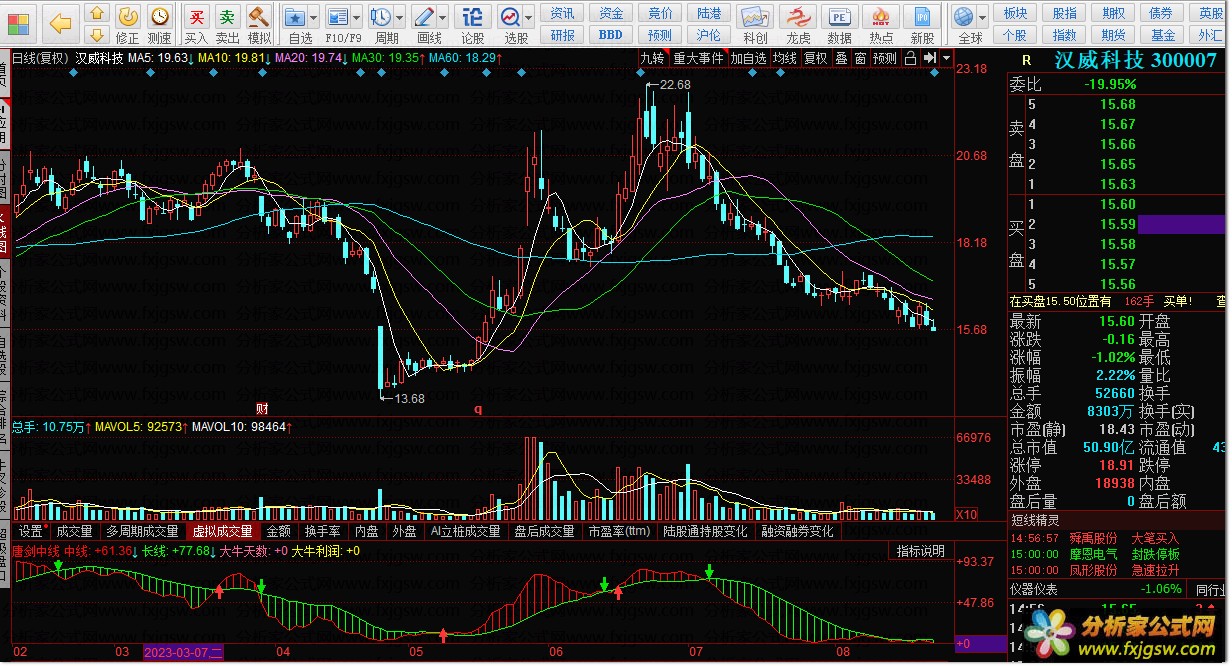The image size is (1232, 666).
Task: Click the colorful main menu icon
Action: tap(19, 22)
